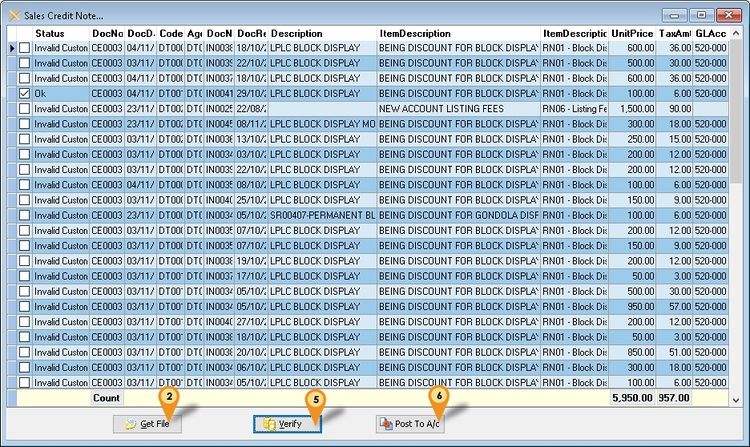Click the vertical scrollbar thumb
This screenshot has width=750, height=447.
coord(736,100)
